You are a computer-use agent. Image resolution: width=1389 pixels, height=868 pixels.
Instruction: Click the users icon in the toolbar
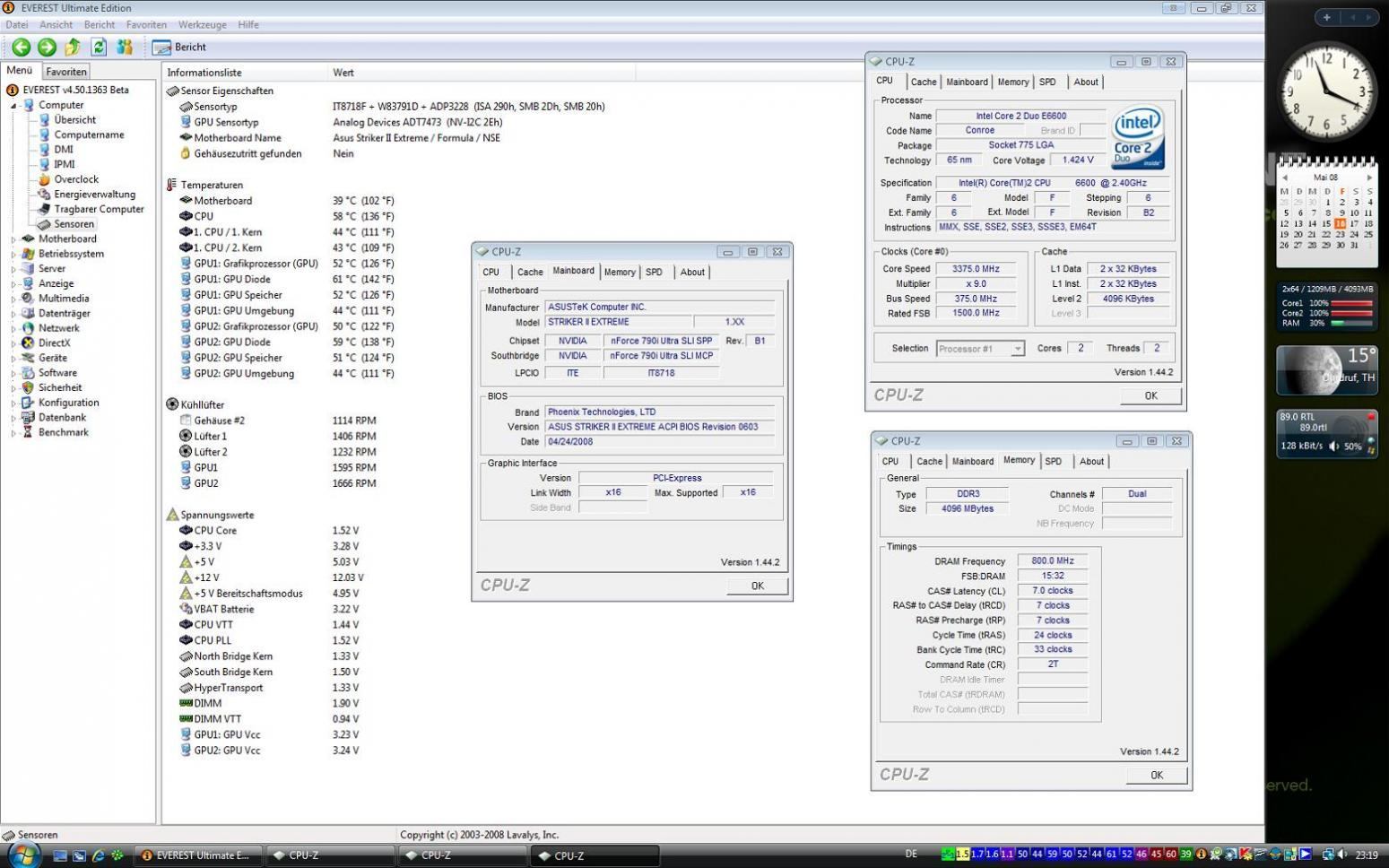125,48
